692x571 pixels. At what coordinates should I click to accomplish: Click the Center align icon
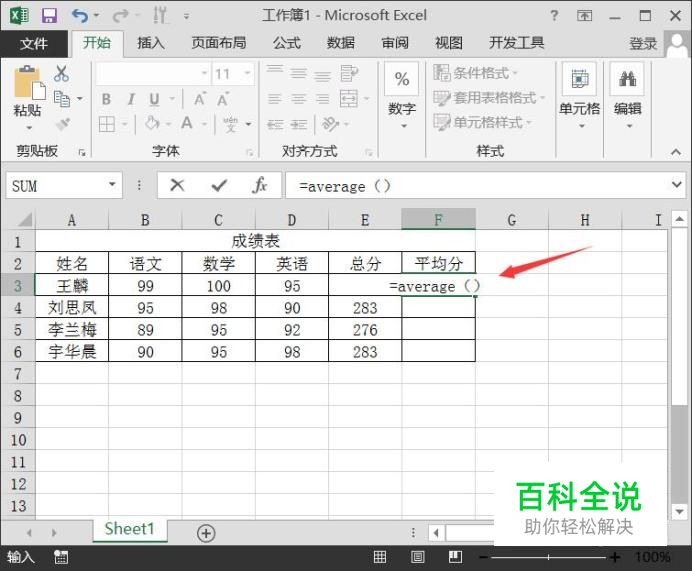tap(299, 99)
